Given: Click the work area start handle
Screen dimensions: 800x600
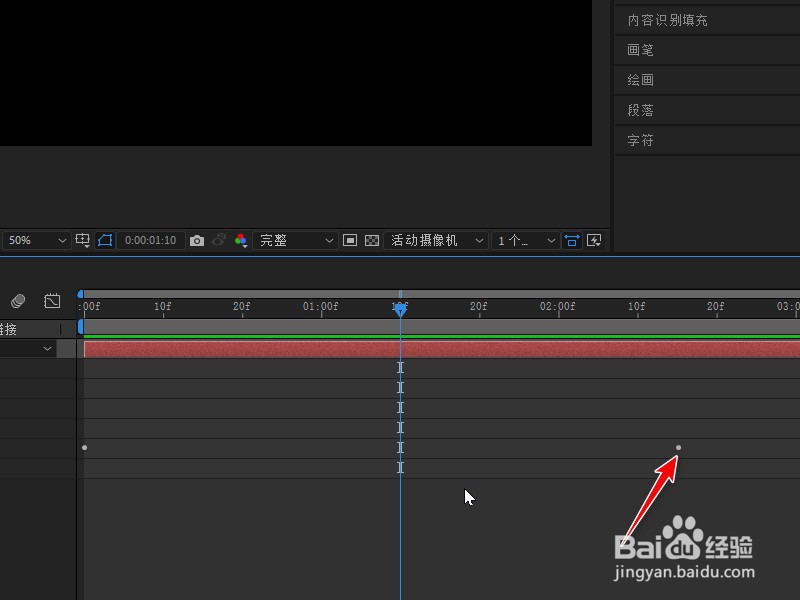Looking at the screenshot, I should click(x=80, y=327).
